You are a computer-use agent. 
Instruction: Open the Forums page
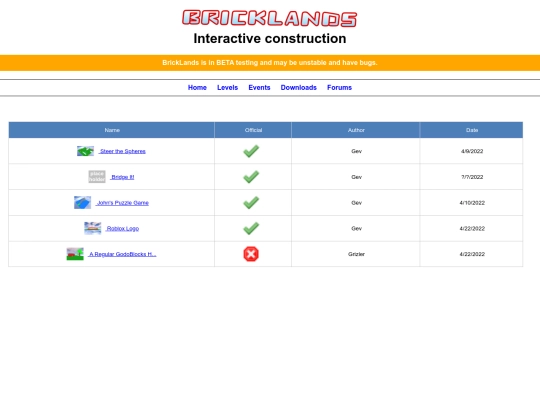point(339,87)
